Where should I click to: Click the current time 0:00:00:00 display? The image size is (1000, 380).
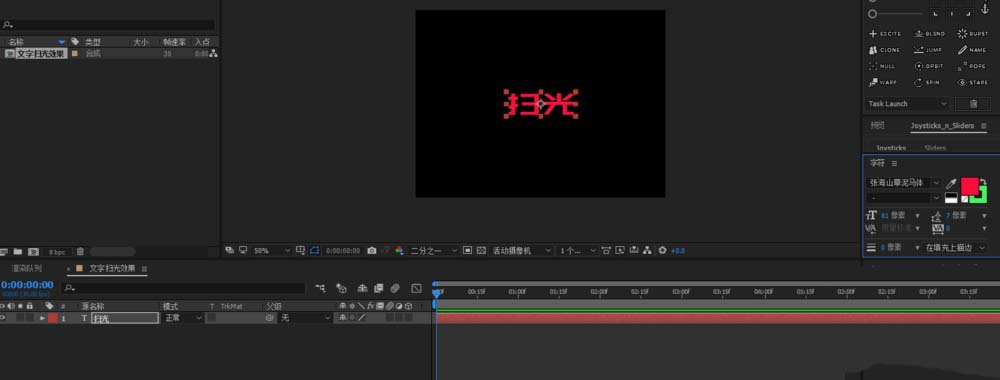27,285
